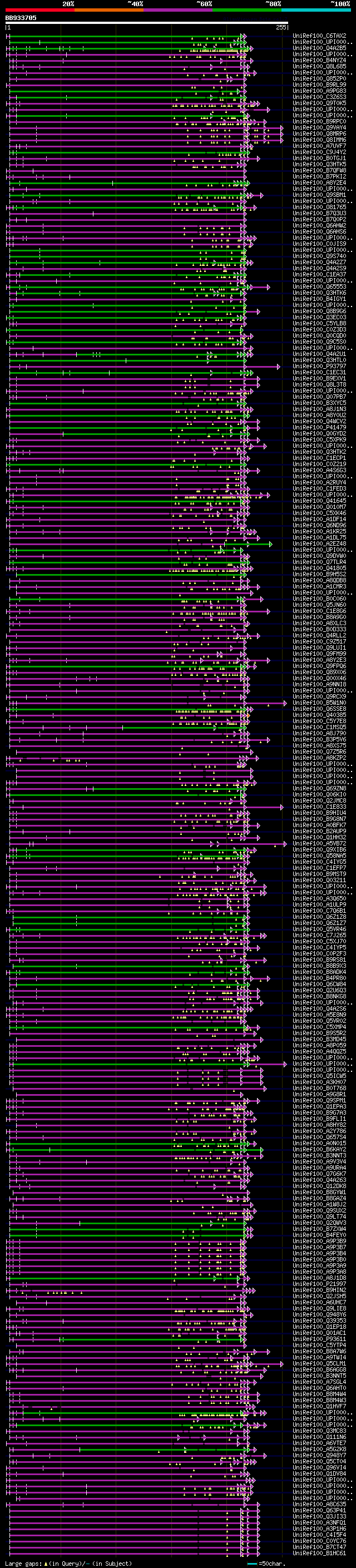
Task: Select row UniRef100_Q5CLM1
Action: pyautogui.click(x=319, y=1363)
